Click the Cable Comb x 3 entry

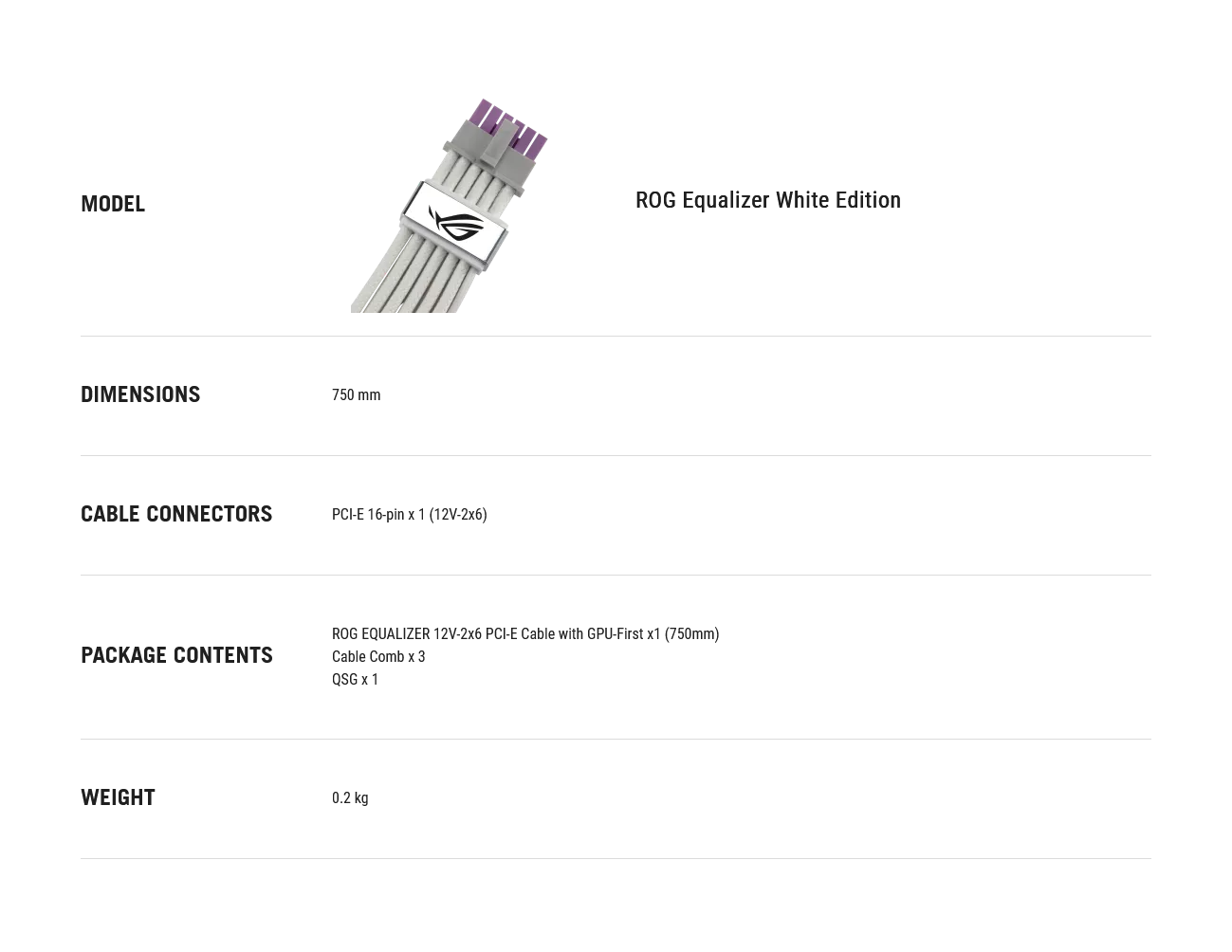[378, 656]
